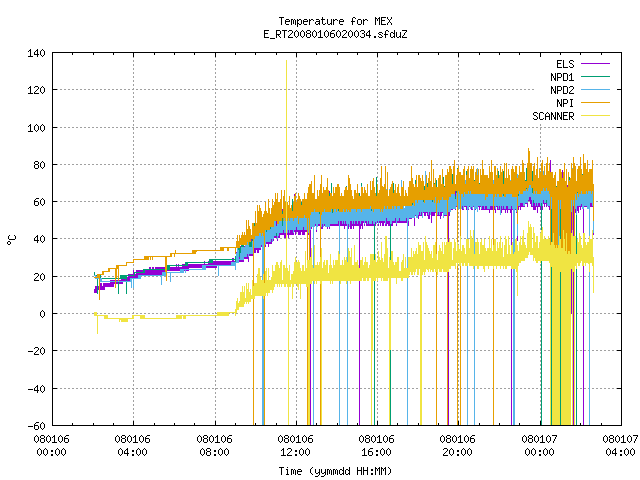The height and width of the screenshot is (480, 640).
Task: Click the 080106 12:00 x-axis label
Action: [x=295, y=446]
